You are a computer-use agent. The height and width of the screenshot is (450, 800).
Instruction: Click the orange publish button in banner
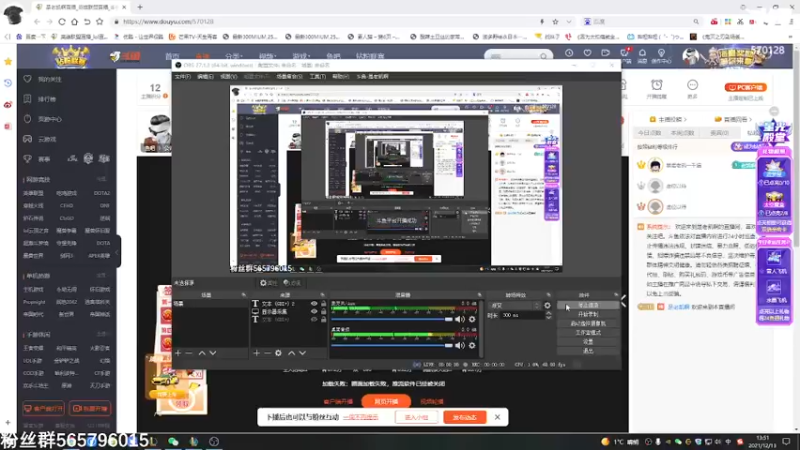[x=465, y=417]
